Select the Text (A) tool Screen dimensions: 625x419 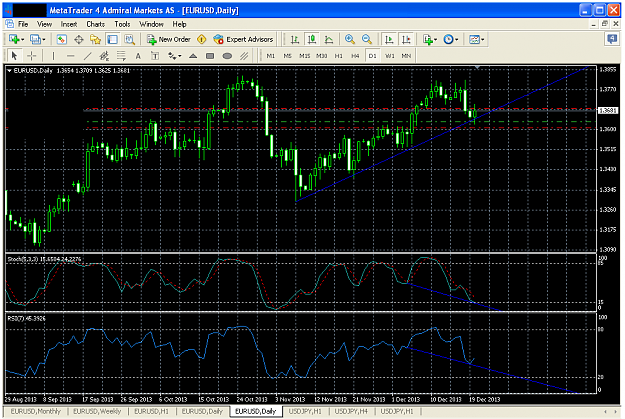tap(138, 56)
